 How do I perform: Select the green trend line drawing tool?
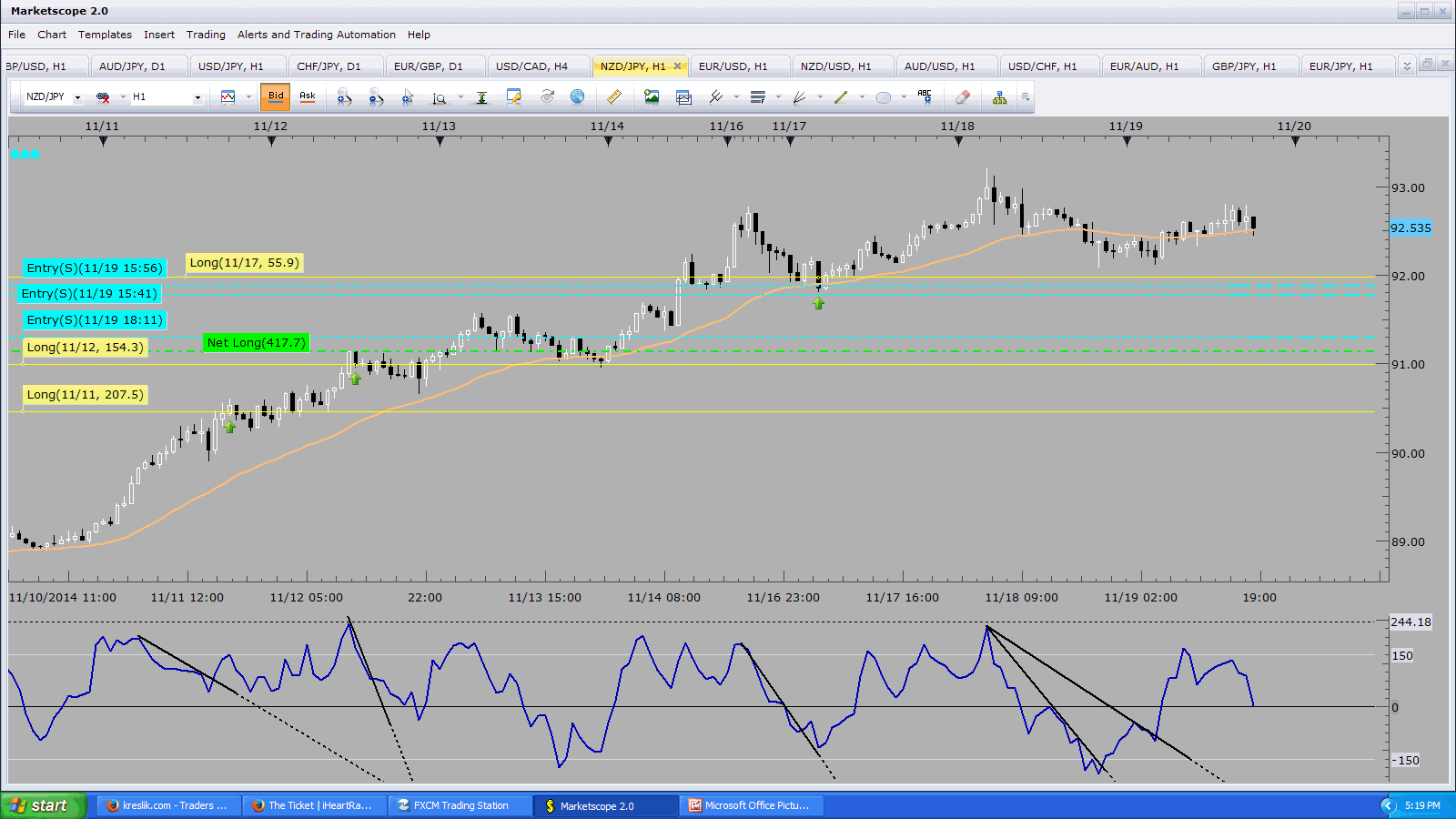(840, 96)
